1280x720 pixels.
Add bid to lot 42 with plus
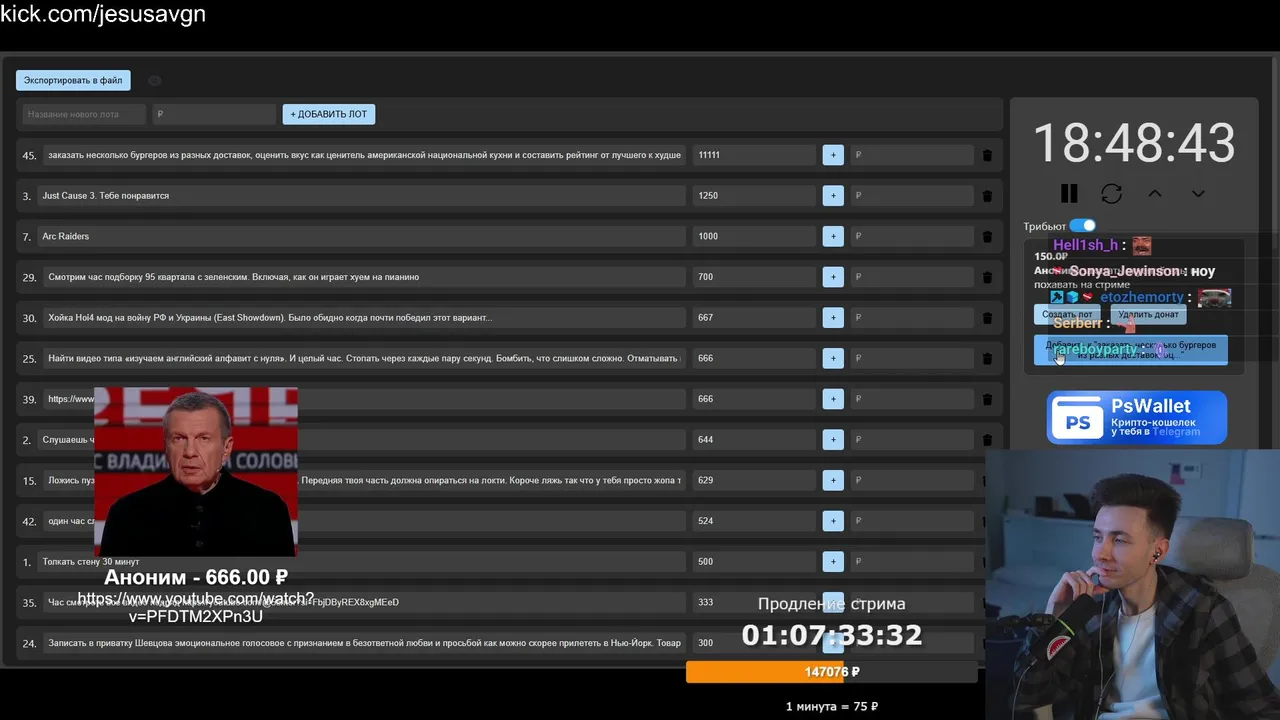click(833, 521)
